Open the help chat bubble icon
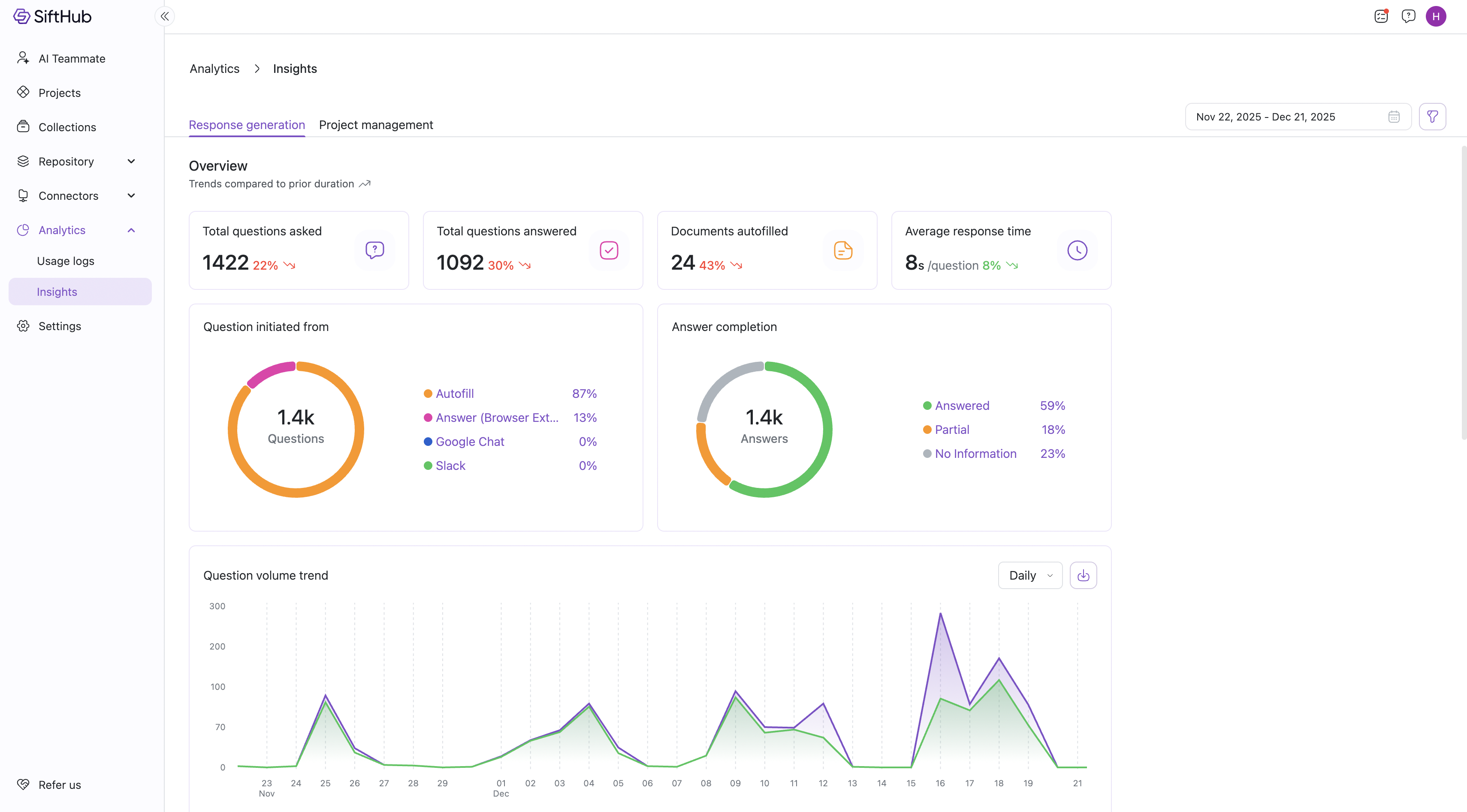 [x=1408, y=16]
